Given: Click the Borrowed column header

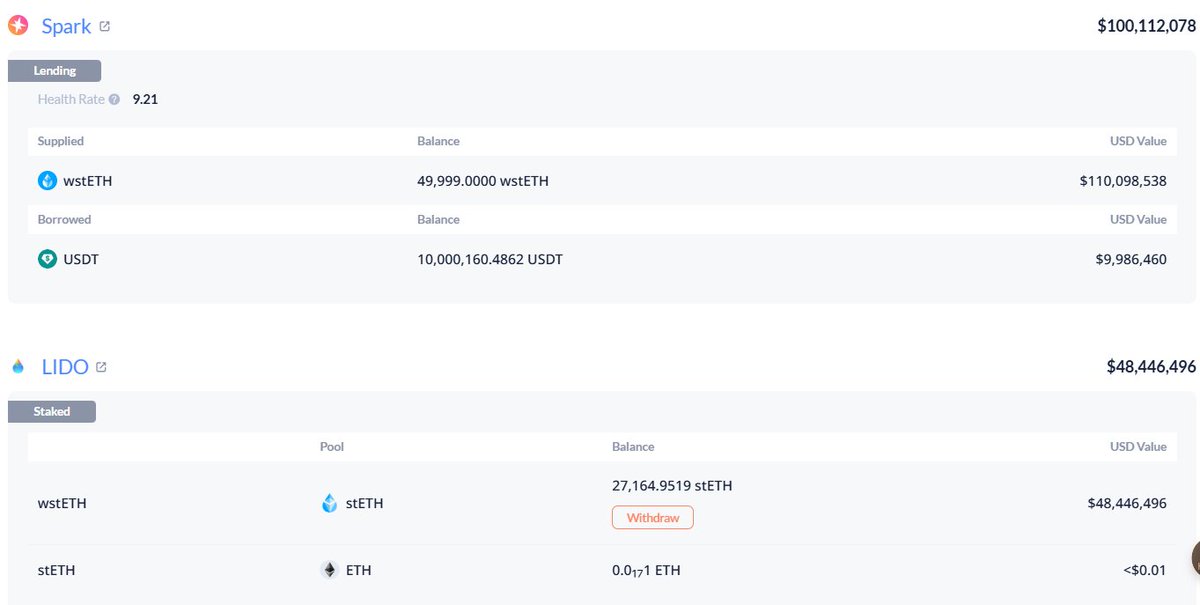Looking at the screenshot, I should [x=64, y=219].
